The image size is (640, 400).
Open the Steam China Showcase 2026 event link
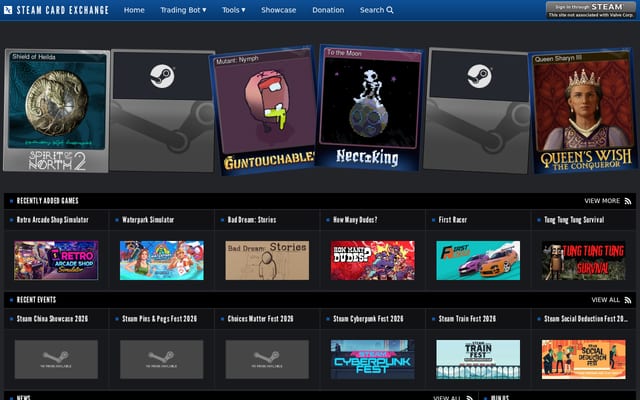[x=52, y=319]
